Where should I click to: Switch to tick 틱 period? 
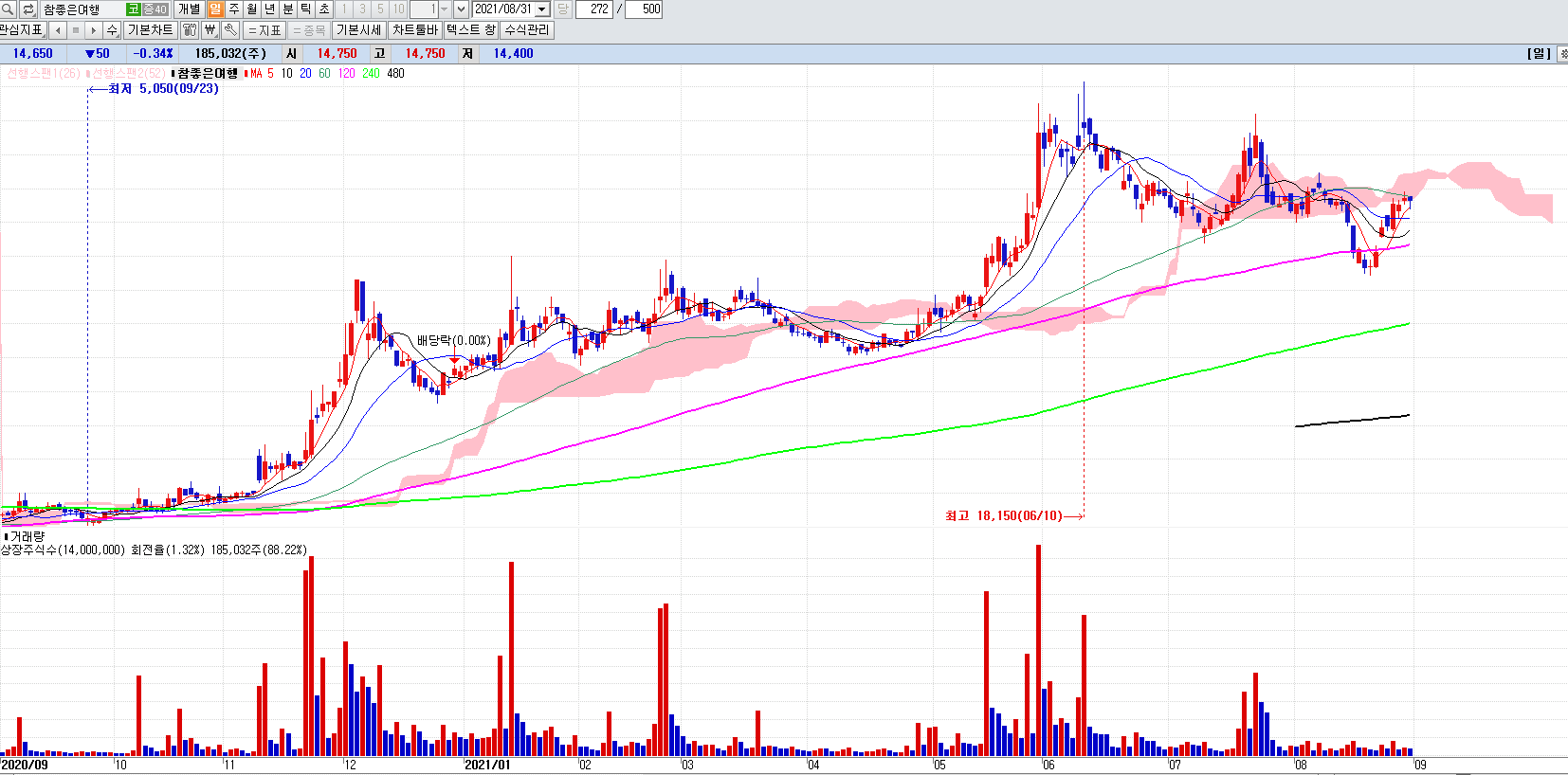pyautogui.click(x=305, y=9)
